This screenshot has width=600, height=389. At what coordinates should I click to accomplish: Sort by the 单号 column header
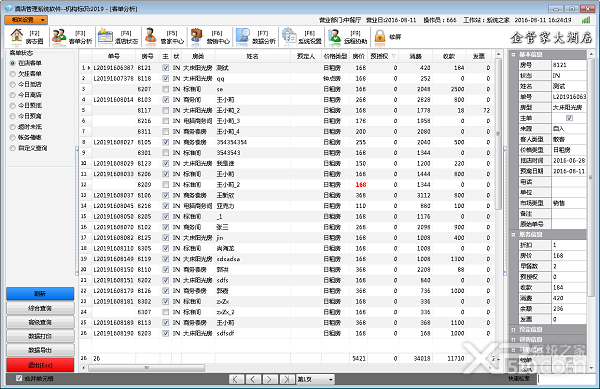point(114,56)
